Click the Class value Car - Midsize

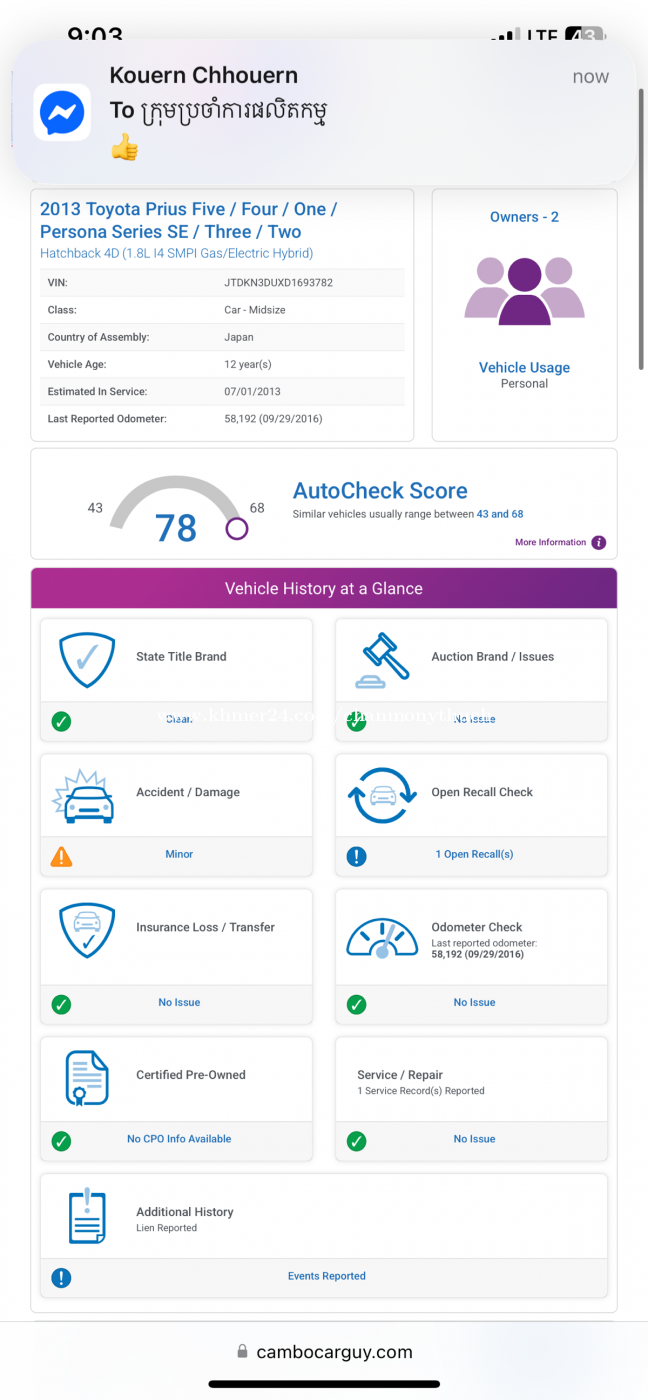pyautogui.click(x=255, y=310)
